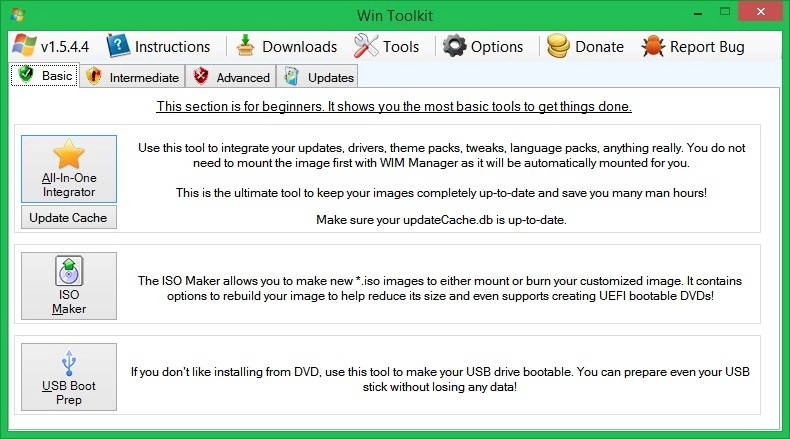
Task: Switch to the Updates tab
Action: pos(317,76)
